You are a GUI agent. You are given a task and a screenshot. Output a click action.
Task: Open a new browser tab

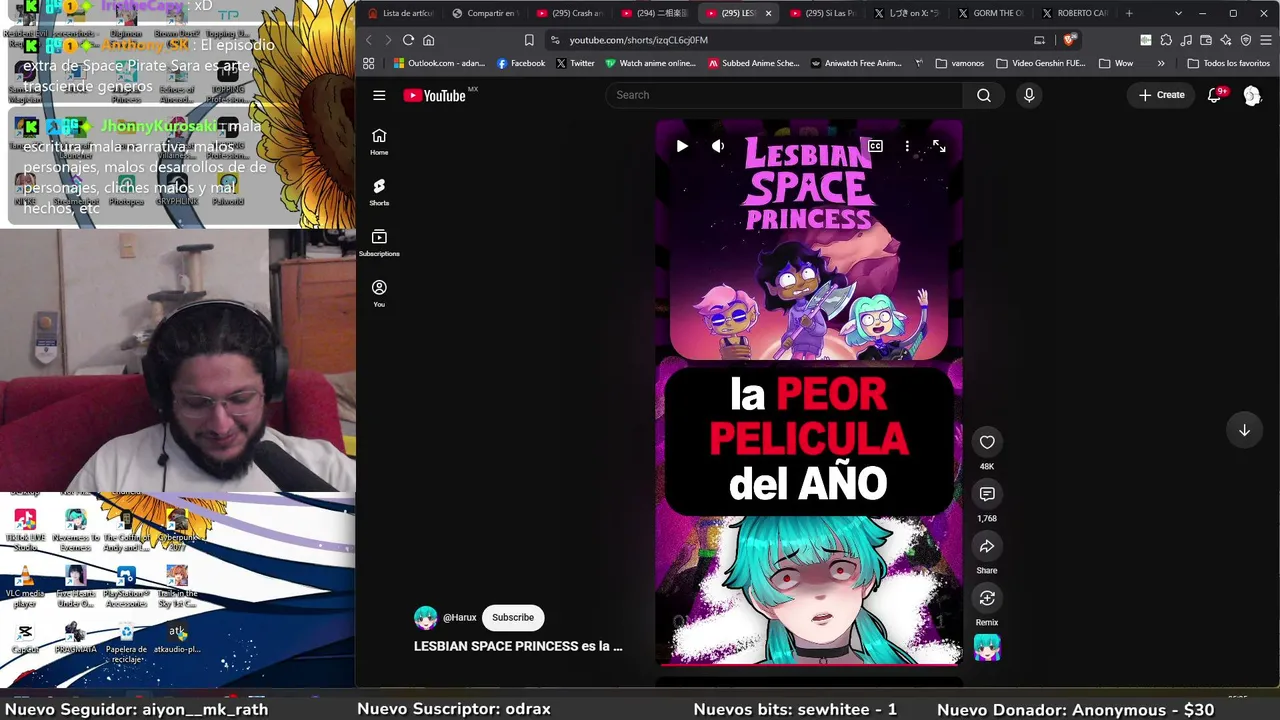coord(1129,13)
